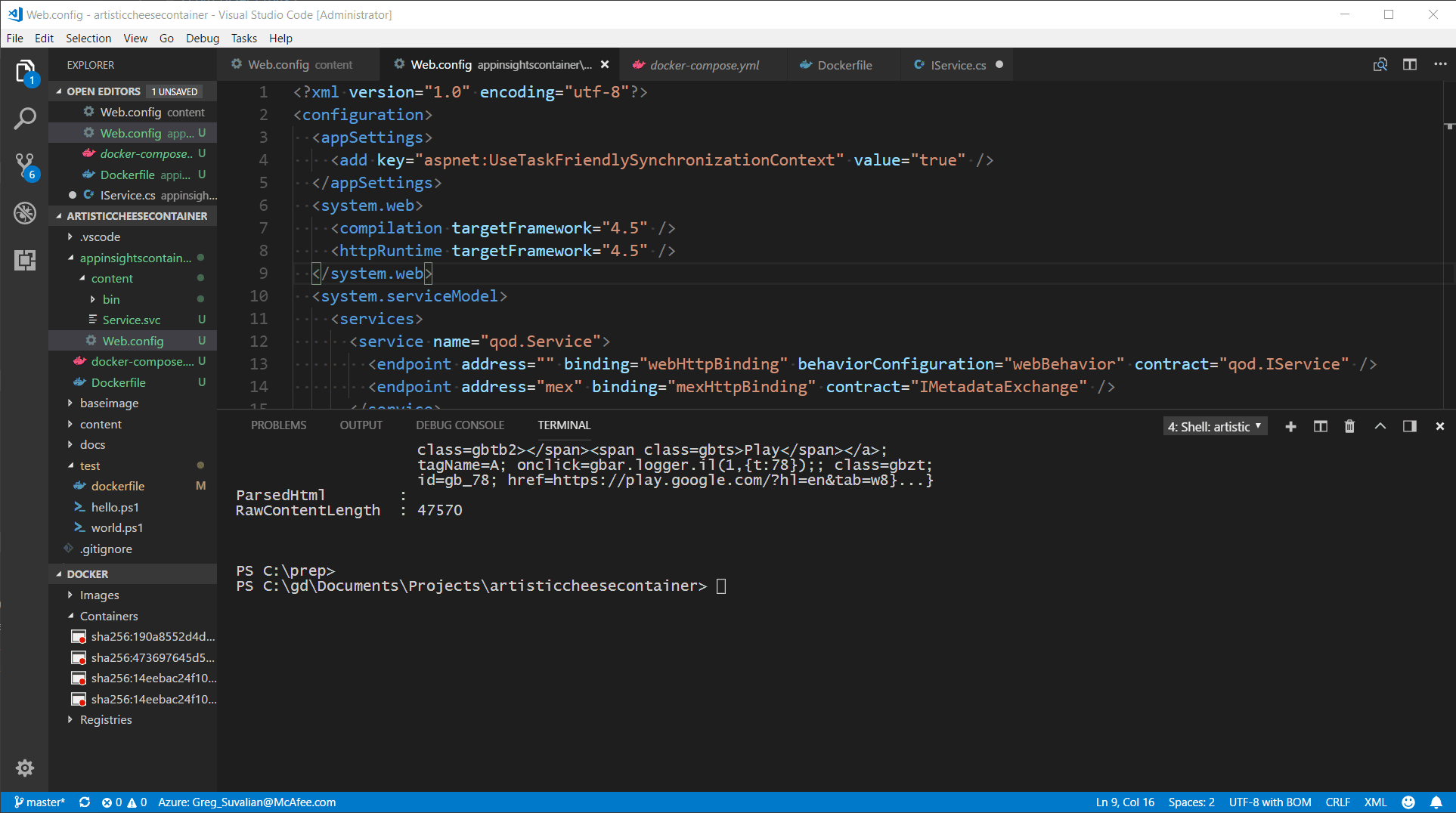The width and height of the screenshot is (1456, 813).
Task: Create a new terminal with the plus icon
Action: click(1290, 426)
